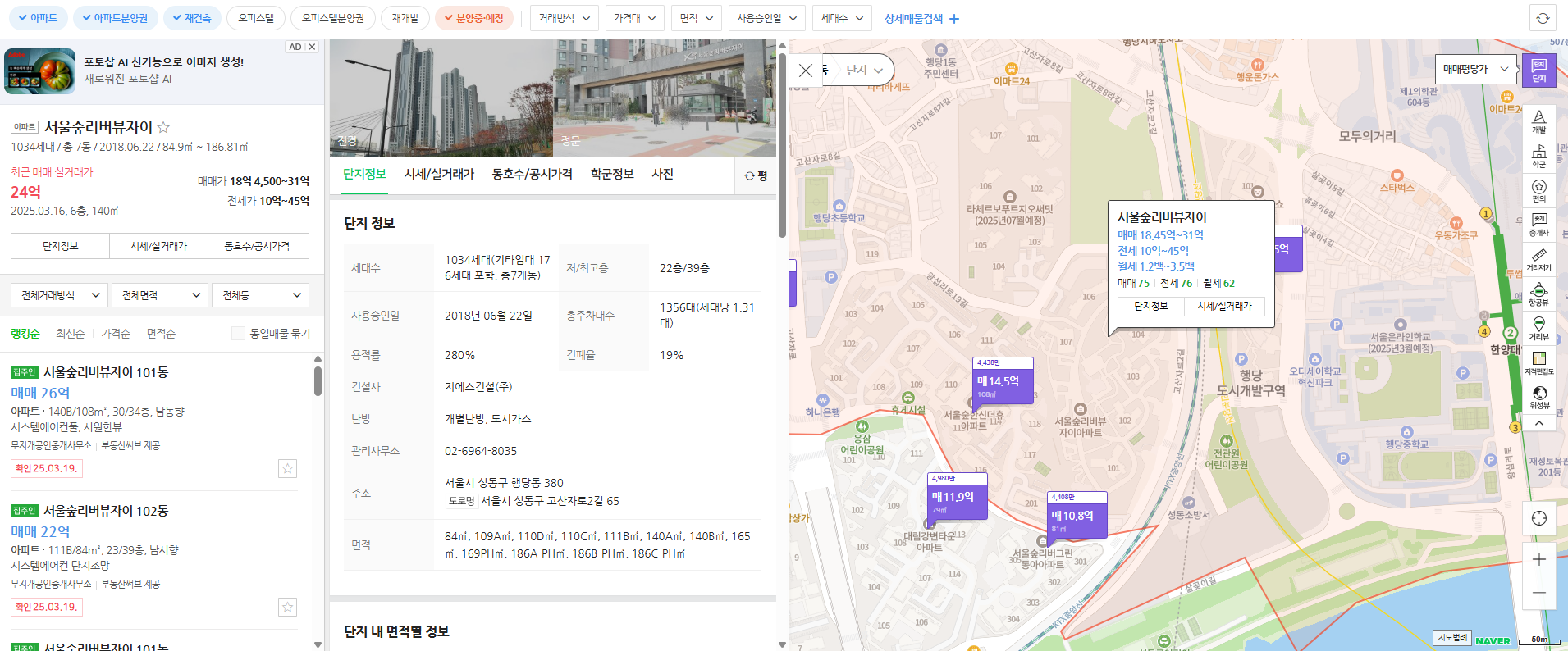
Task: Show 학군 school zones on the map
Action: click(1538, 155)
